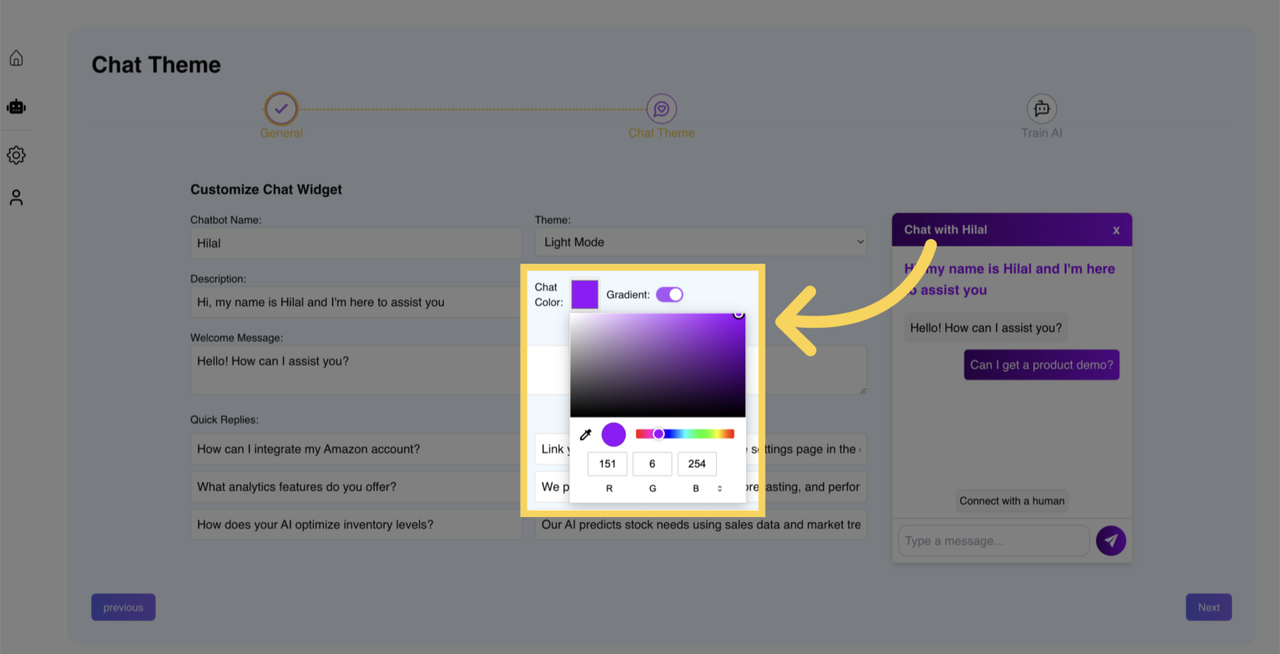Click the Train AI step robot icon
The height and width of the screenshot is (654, 1280).
click(1041, 108)
